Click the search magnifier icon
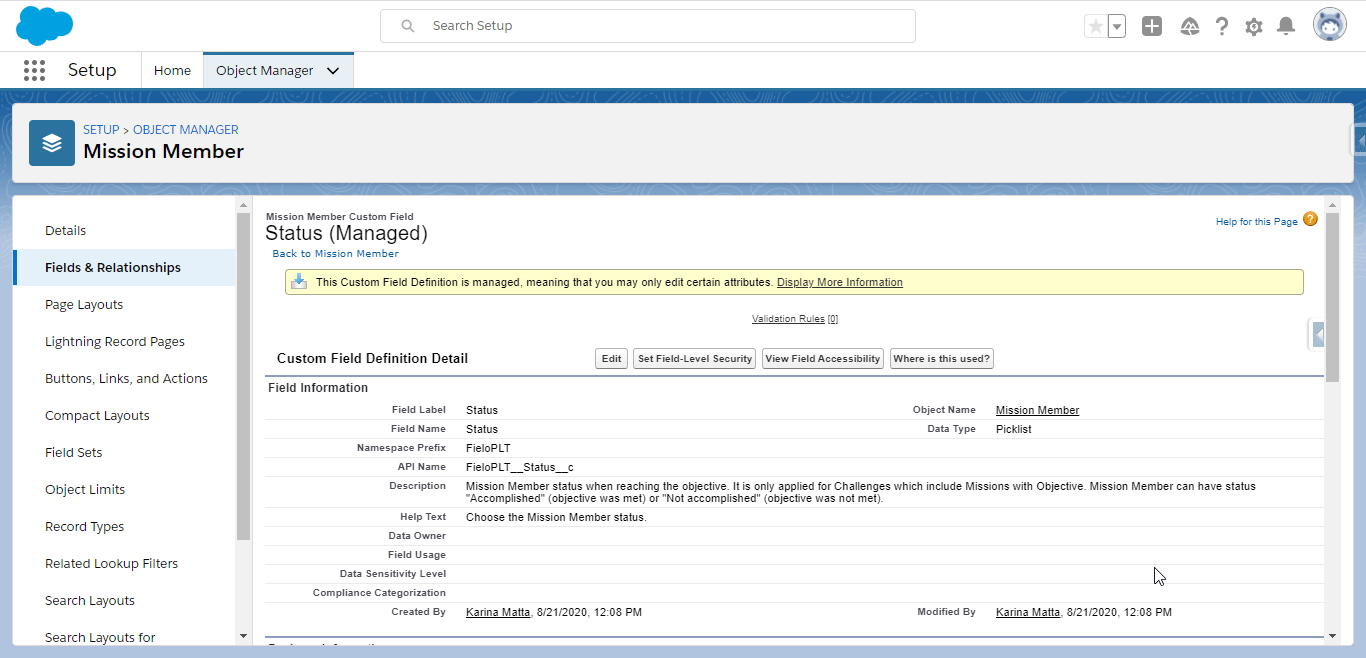1366x658 pixels. coord(408,26)
